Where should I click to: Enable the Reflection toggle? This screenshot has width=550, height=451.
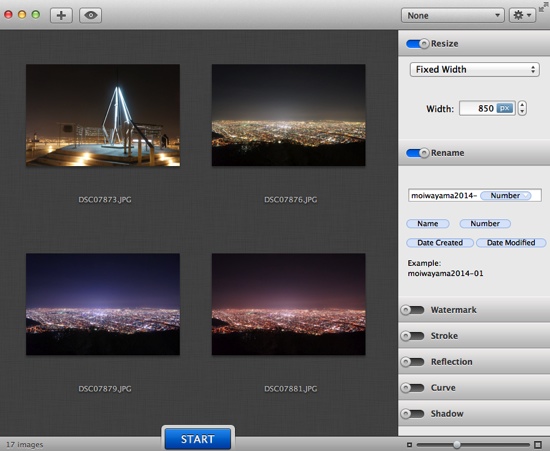click(412, 362)
